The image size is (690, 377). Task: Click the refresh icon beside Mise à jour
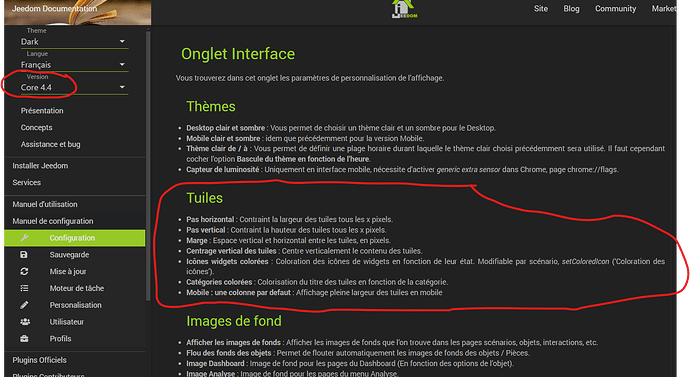pos(24,271)
